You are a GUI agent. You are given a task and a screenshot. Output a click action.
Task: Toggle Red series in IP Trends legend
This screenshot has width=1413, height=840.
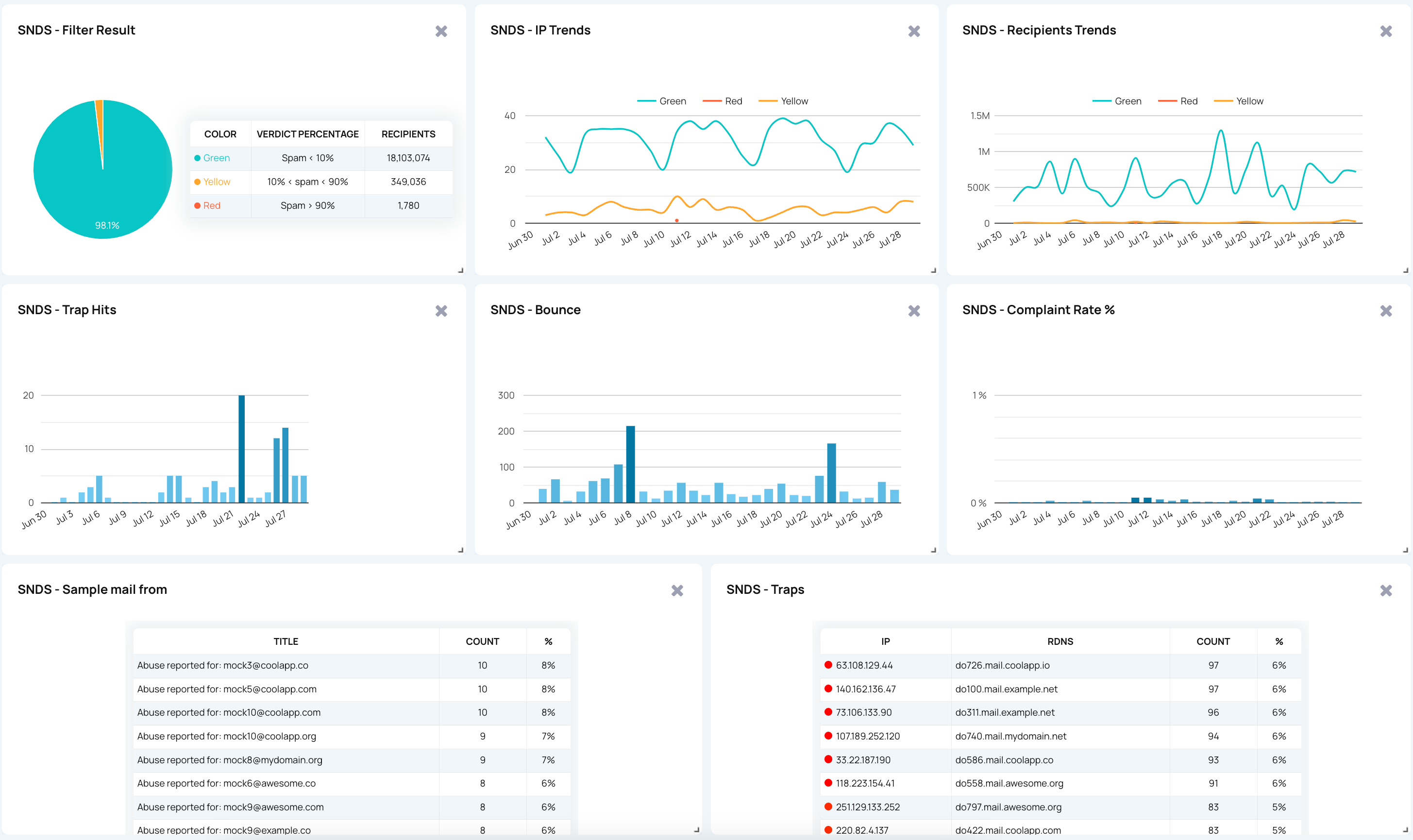click(722, 101)
